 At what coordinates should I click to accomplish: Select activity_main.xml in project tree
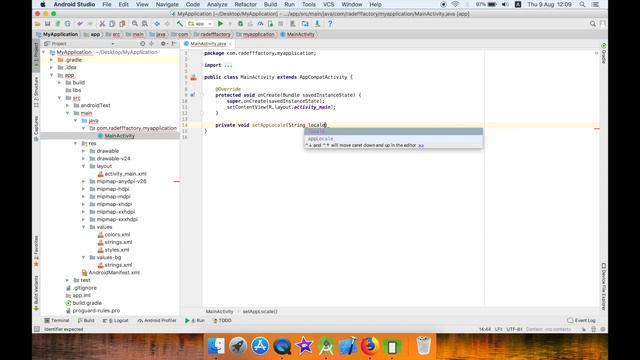125,174
